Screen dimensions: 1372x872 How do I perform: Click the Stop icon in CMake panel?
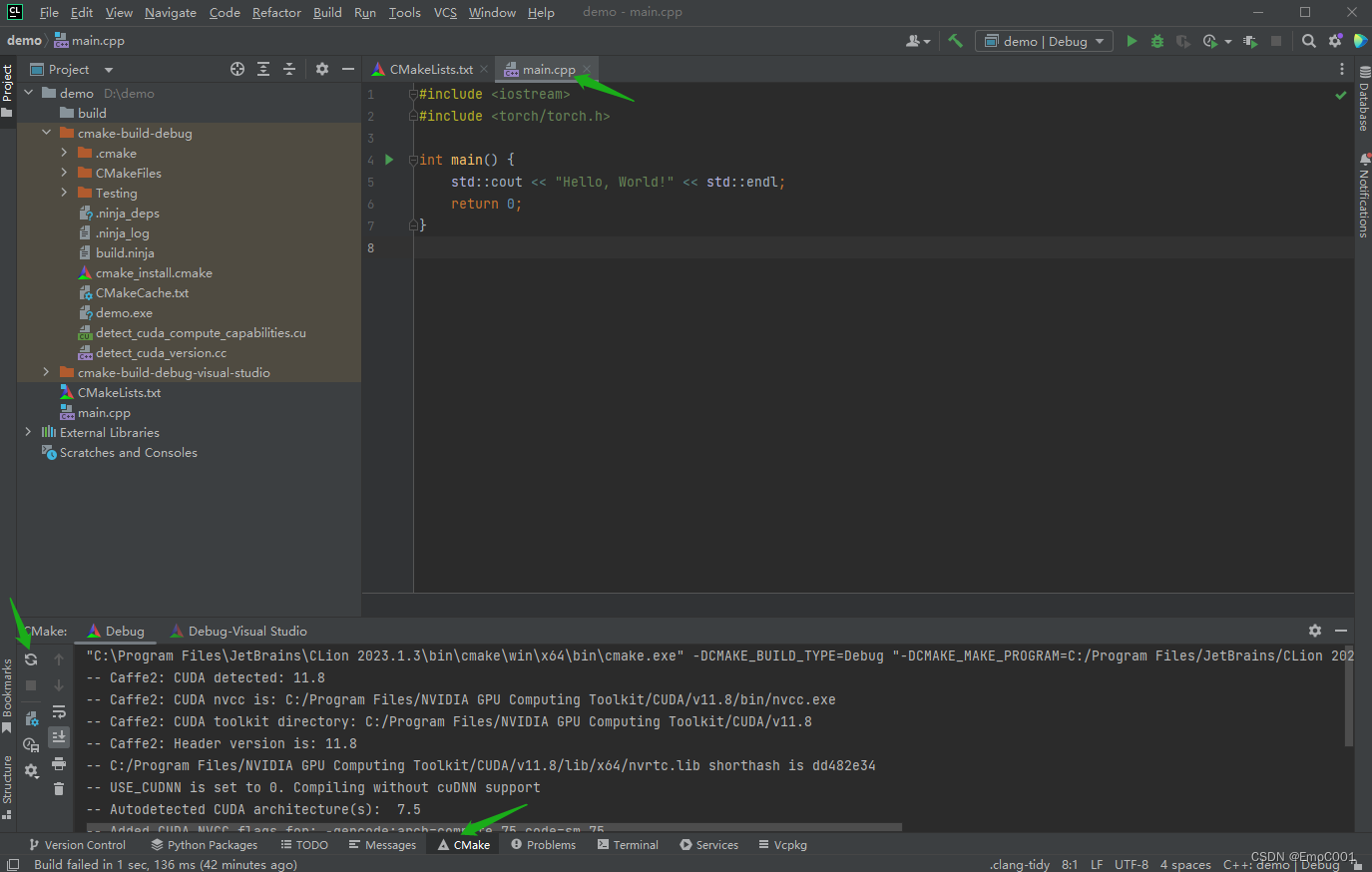(31, 685)
